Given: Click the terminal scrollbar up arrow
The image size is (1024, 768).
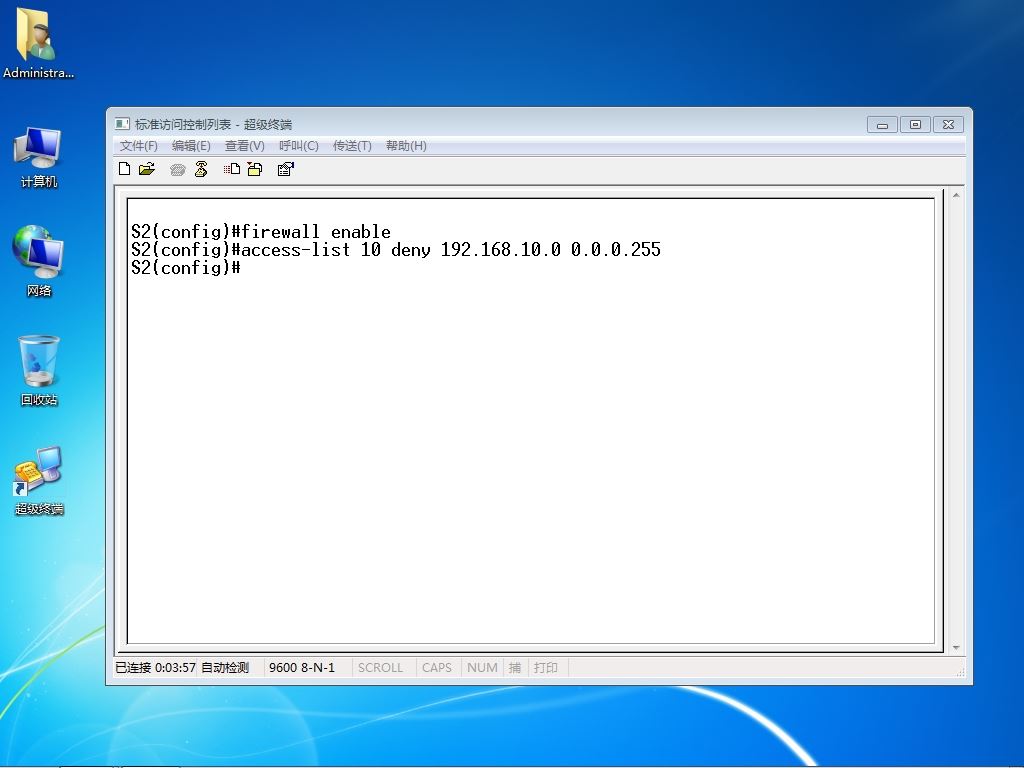Looking at the screenshot, I should coord(956,195).
